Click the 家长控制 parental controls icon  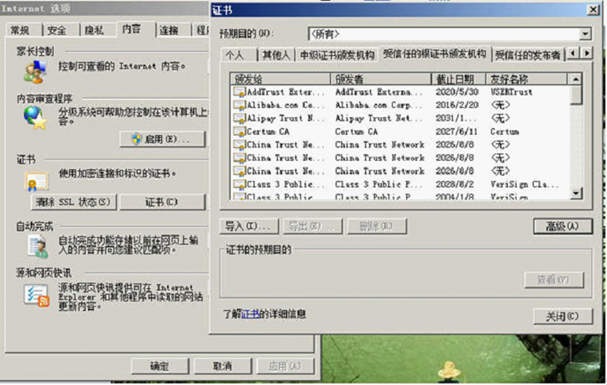34,73
